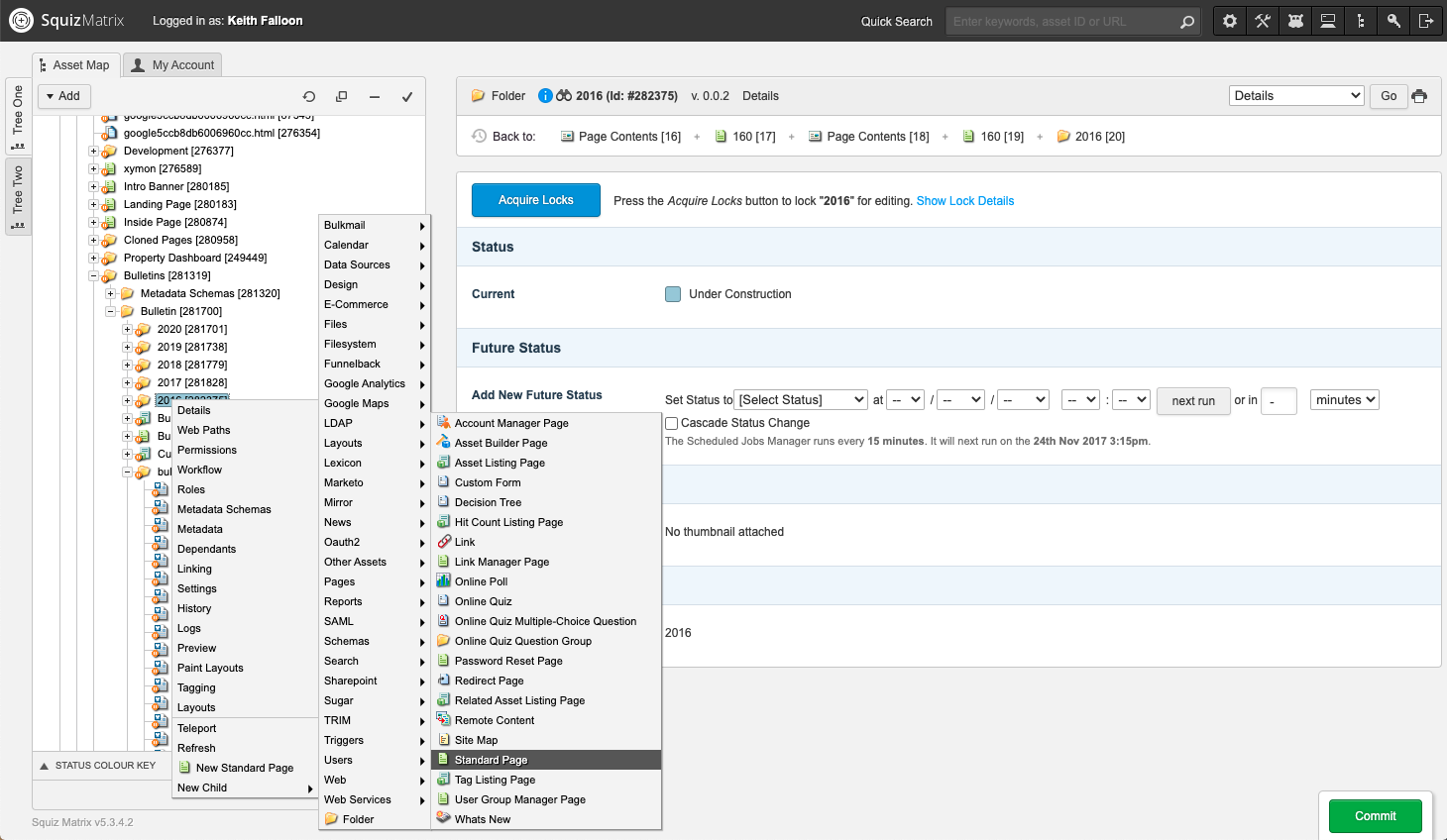
Task: Enable the Cascade Status Change checkbox
Action: click(x=671, y=422)
